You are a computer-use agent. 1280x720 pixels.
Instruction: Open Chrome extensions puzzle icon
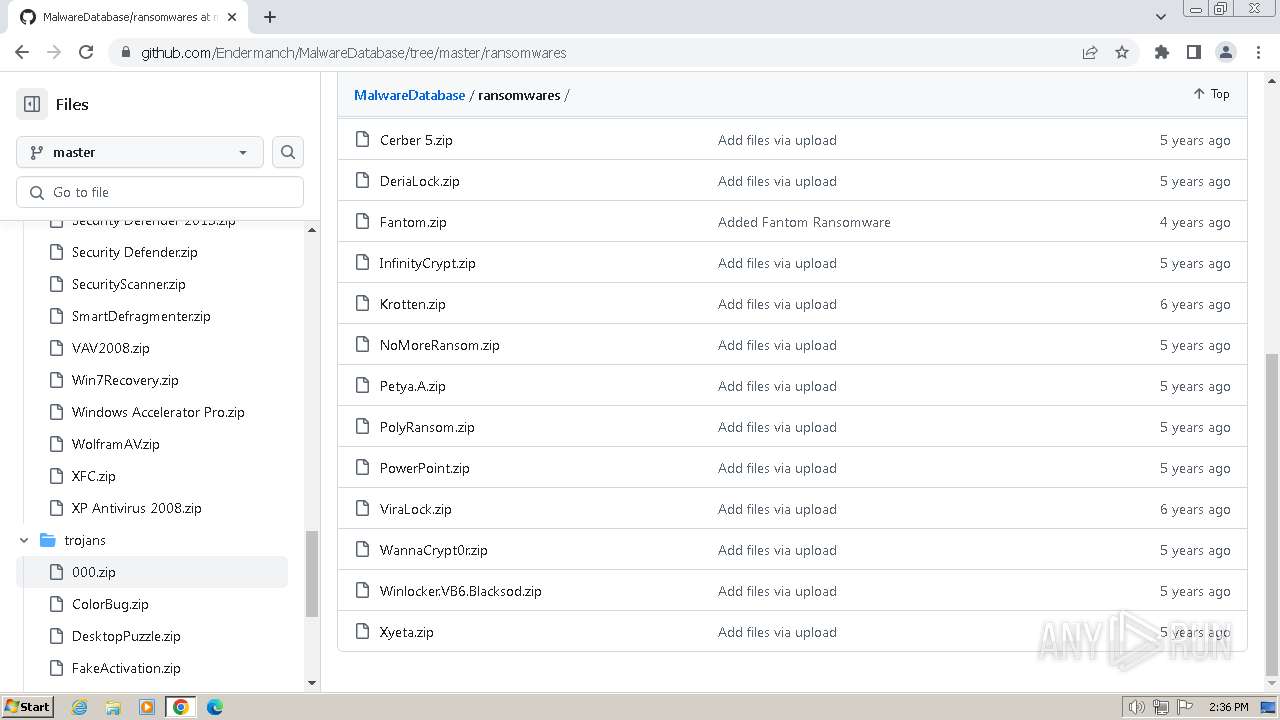point(1161,52)
